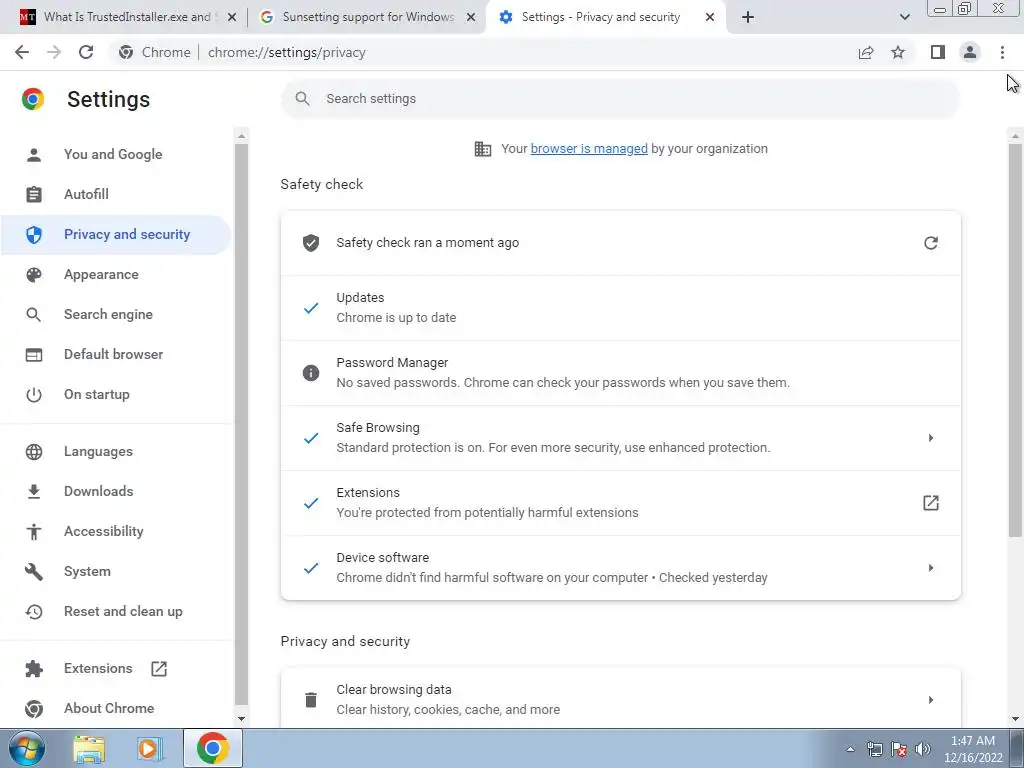Close the Settings tab

point(710,17)
